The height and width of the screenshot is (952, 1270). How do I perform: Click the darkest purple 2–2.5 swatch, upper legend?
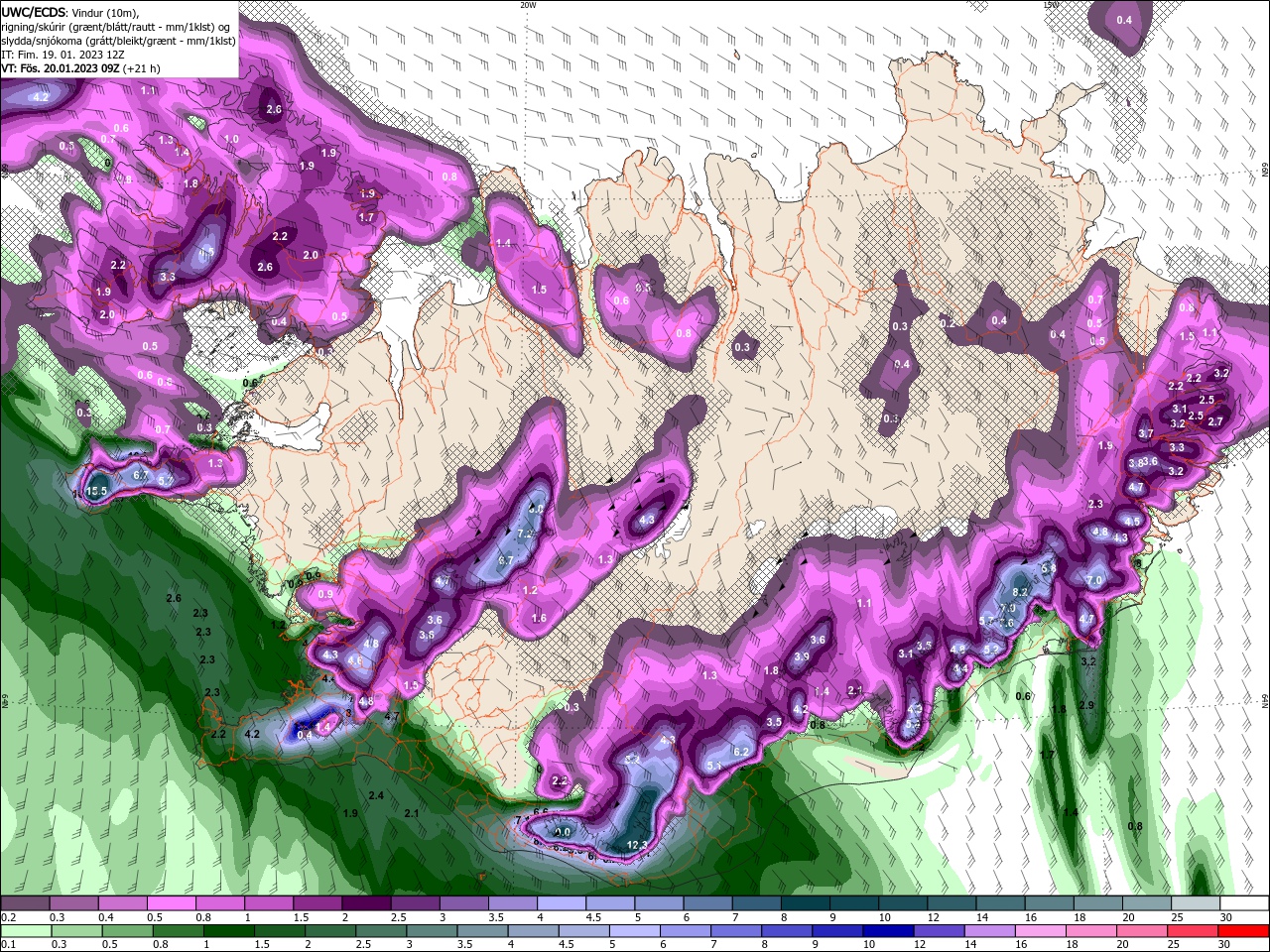tap(365, 903)
